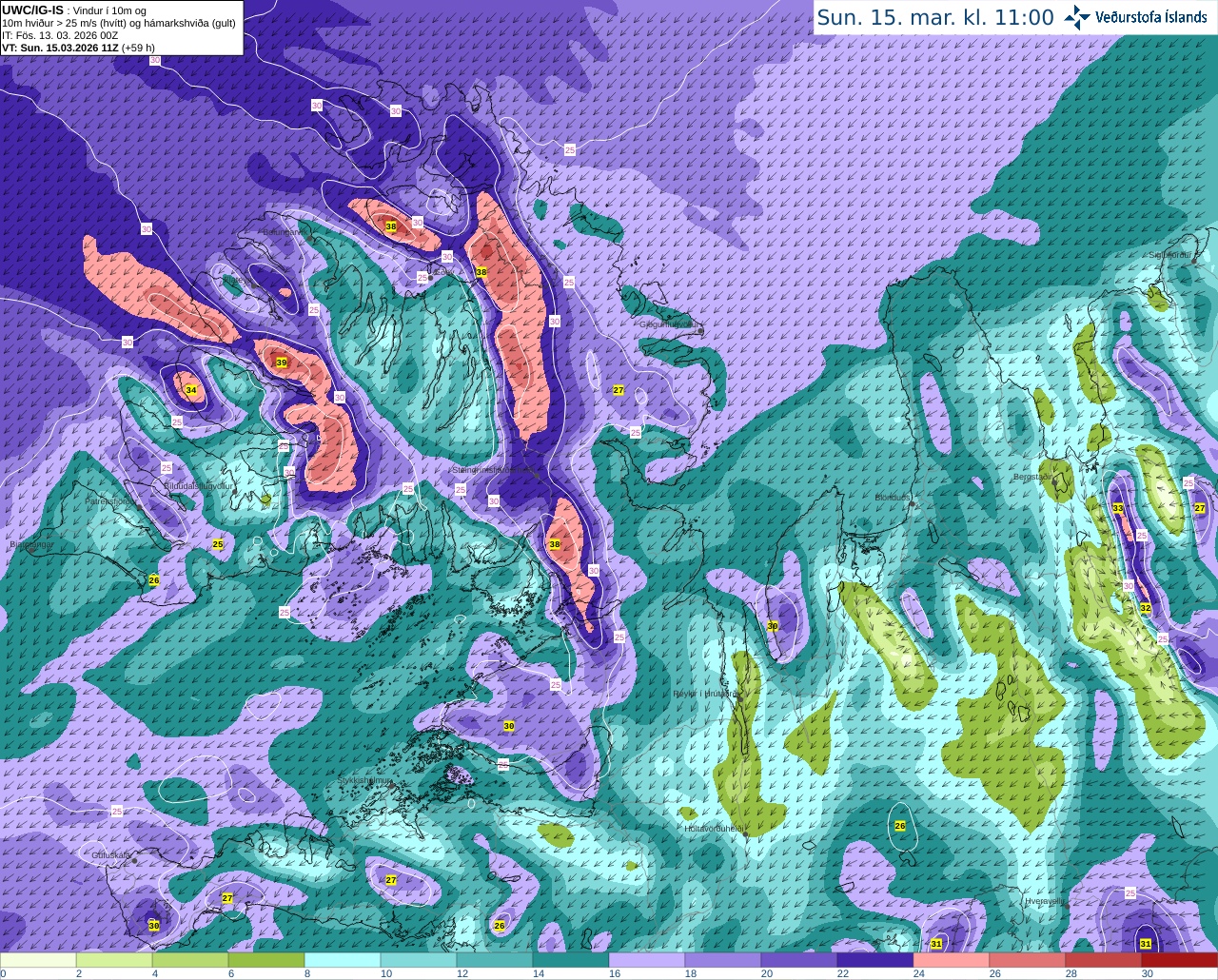Click the value 16 on the legend scale
1218x980 pixels.
(615, 973)
